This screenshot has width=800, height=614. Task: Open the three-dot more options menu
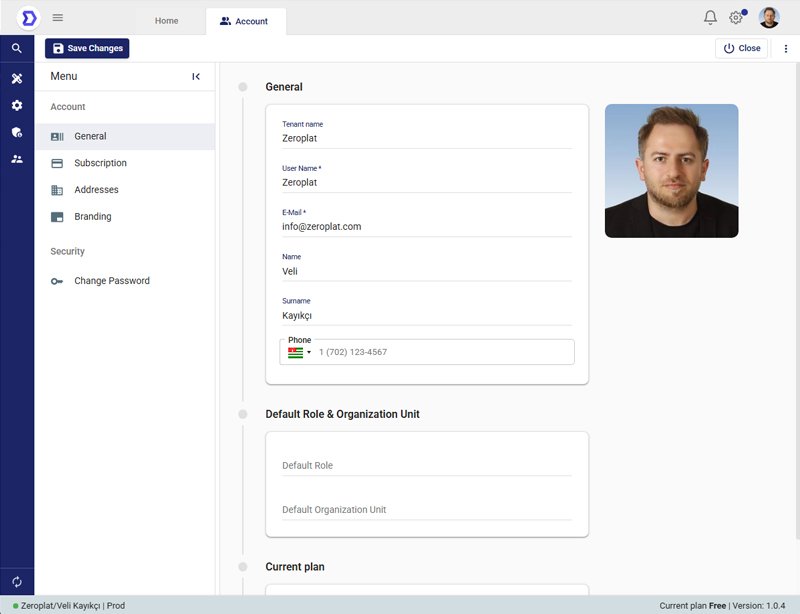(786, 48)
